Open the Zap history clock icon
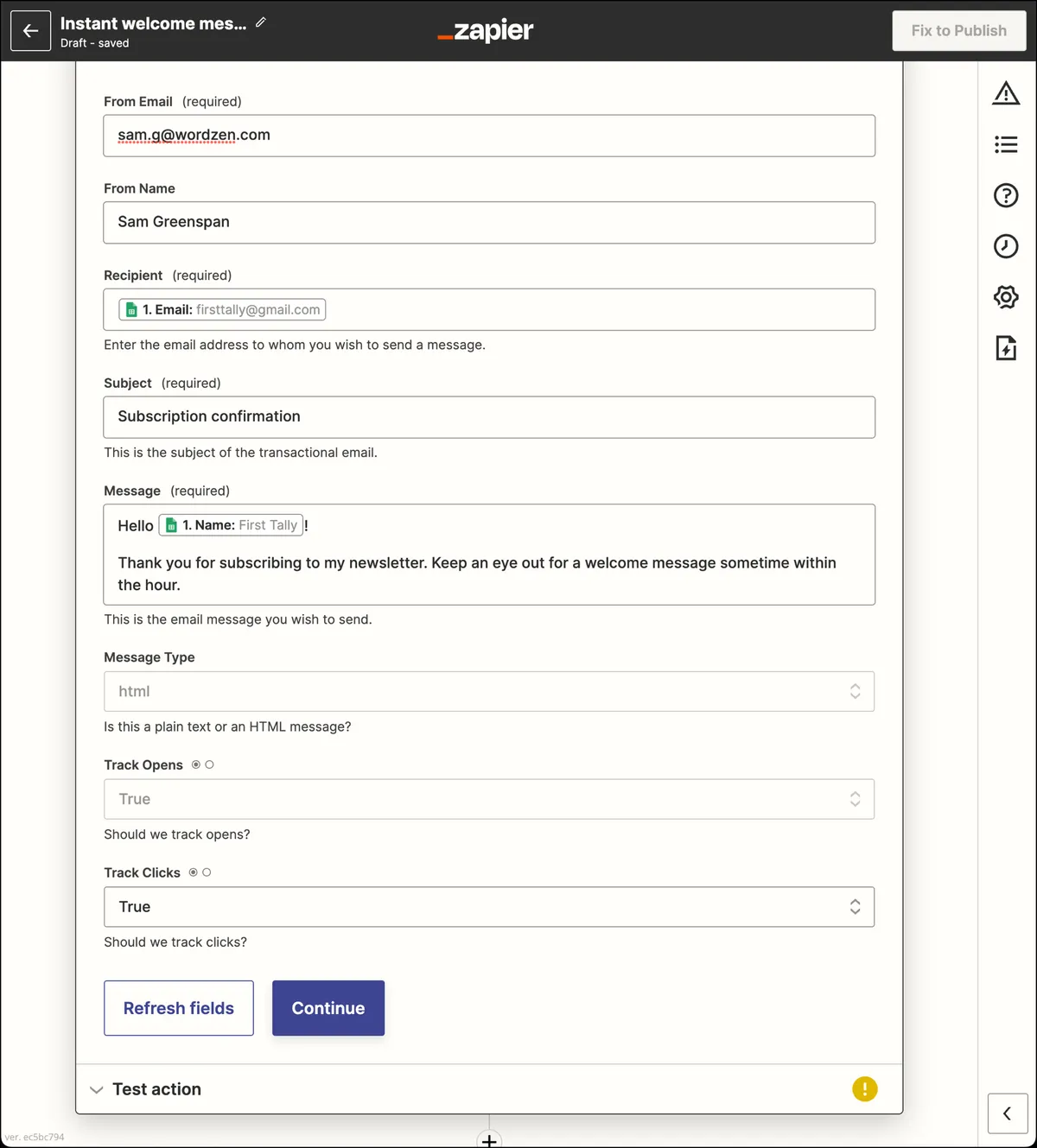 pos(1006,246)
